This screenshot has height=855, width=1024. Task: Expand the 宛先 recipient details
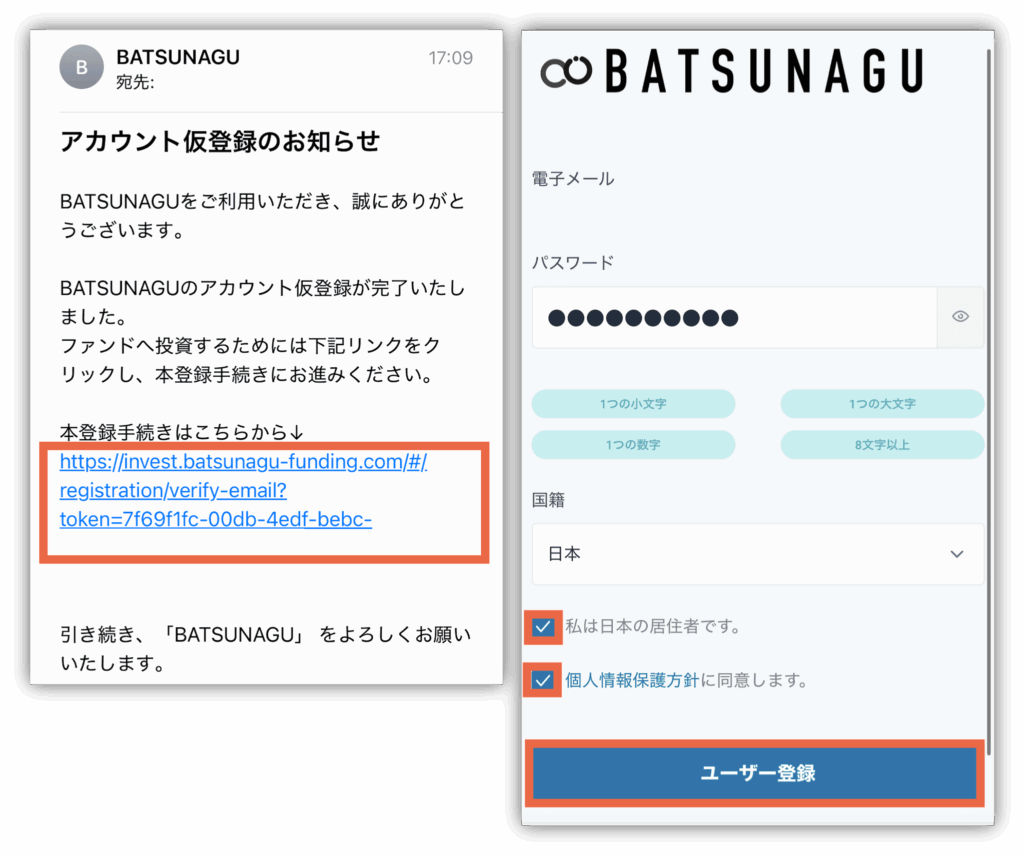[135, 82]
